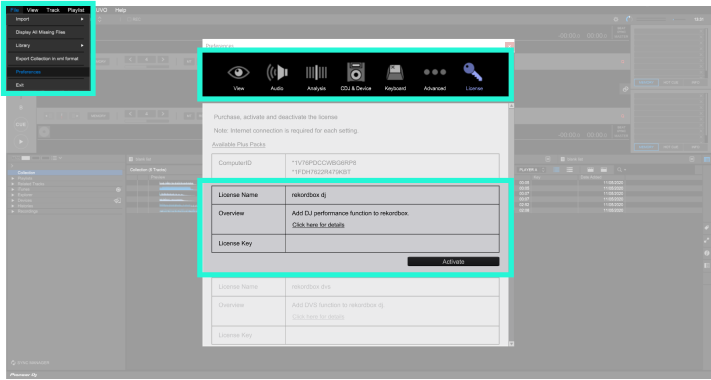Expand the Import submenu
Image resolution: width=711 pixels, height=380 pixels.
pos(48,19)
